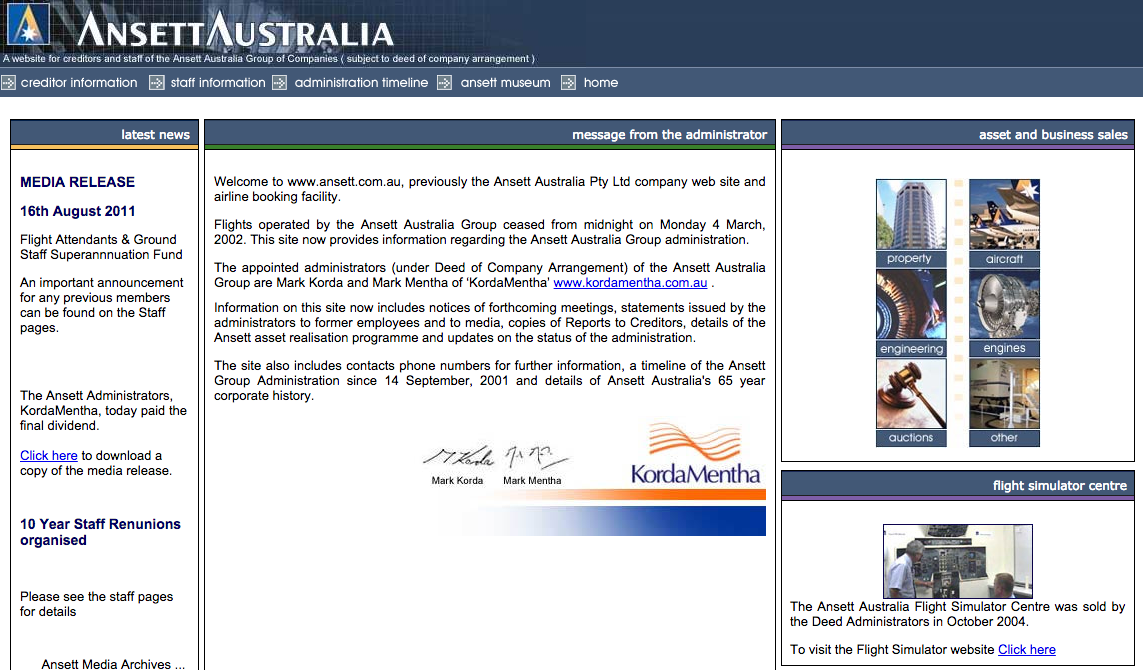The height and width of the screenshot is (670, 1143).
Task: Click asset and business sales header
Action: [958, 134]
